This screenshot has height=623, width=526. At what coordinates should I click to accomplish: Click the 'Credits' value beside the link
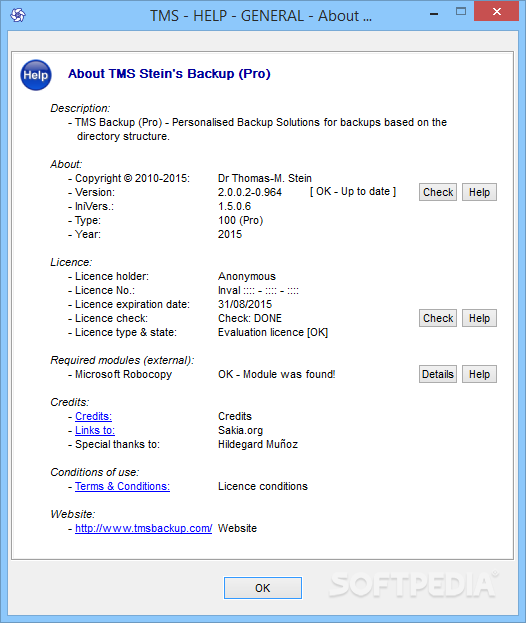[x=235, y=416]
